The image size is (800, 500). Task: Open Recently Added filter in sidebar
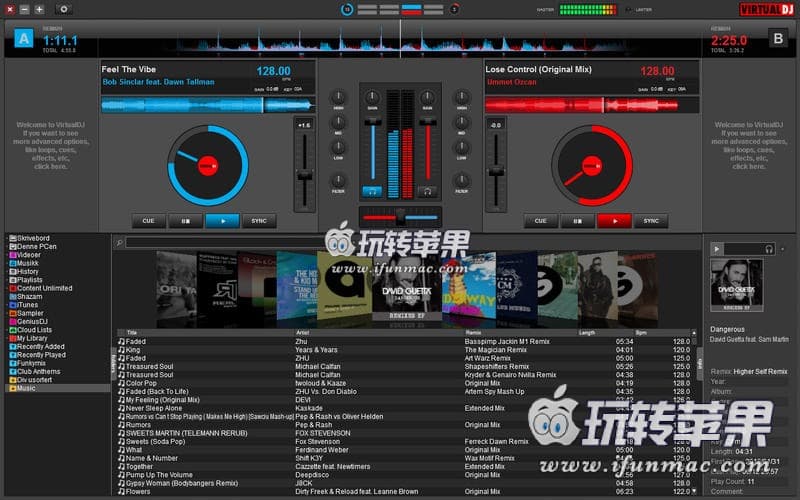(x=40, y=346)
